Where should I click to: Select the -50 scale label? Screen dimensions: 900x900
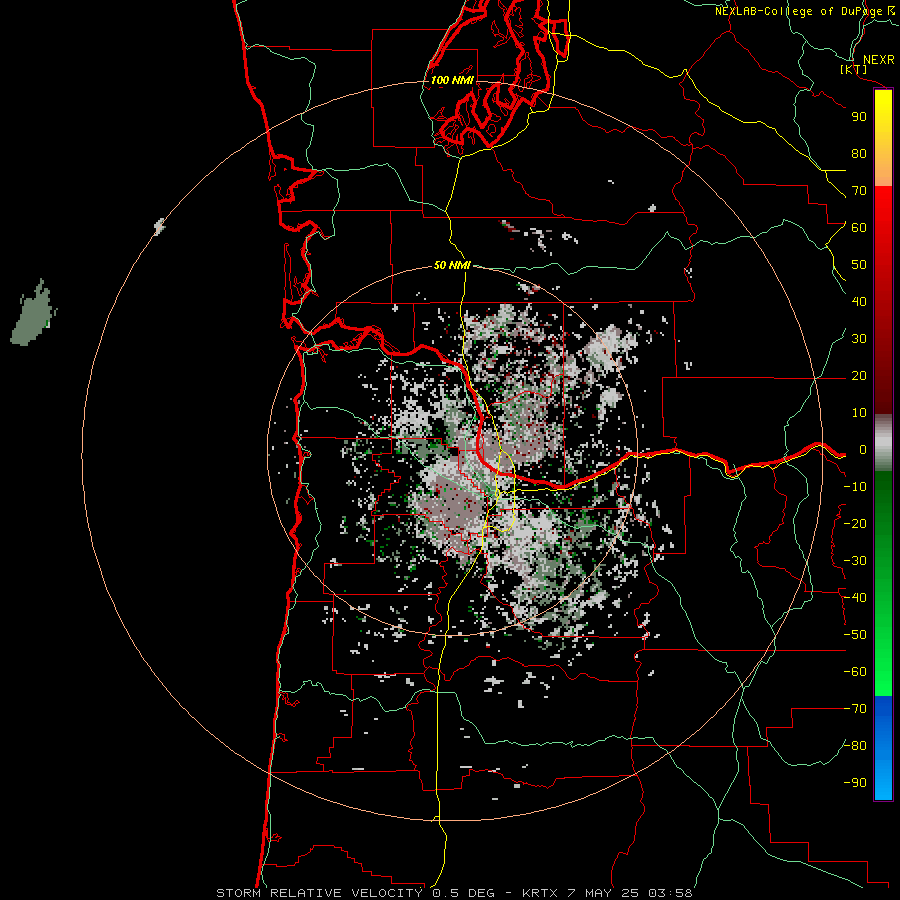tap(855, 635)
